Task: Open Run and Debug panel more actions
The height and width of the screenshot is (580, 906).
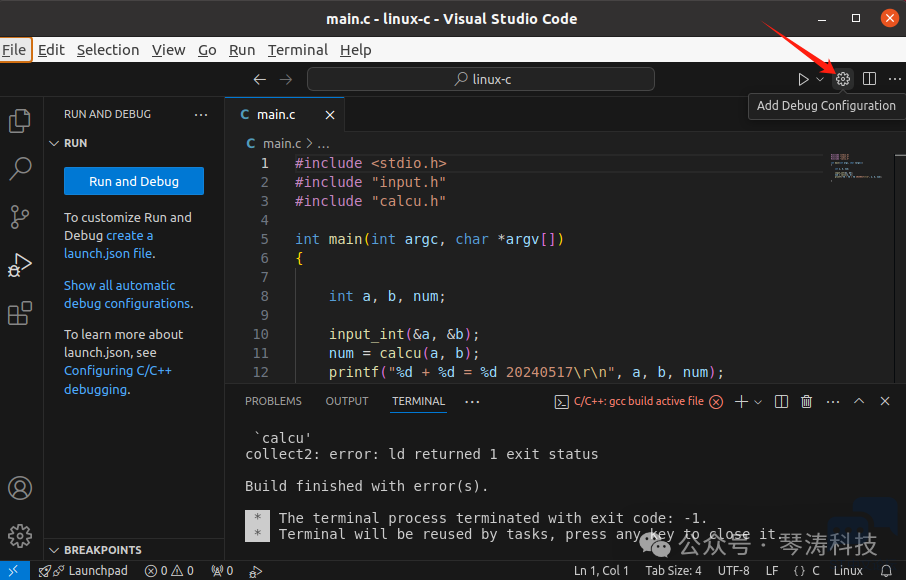Action: (x=200, y=114)
